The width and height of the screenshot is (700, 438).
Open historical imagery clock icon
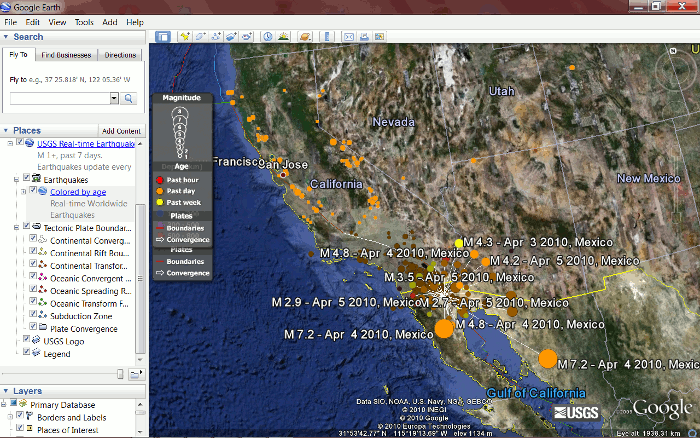[267, 37]
